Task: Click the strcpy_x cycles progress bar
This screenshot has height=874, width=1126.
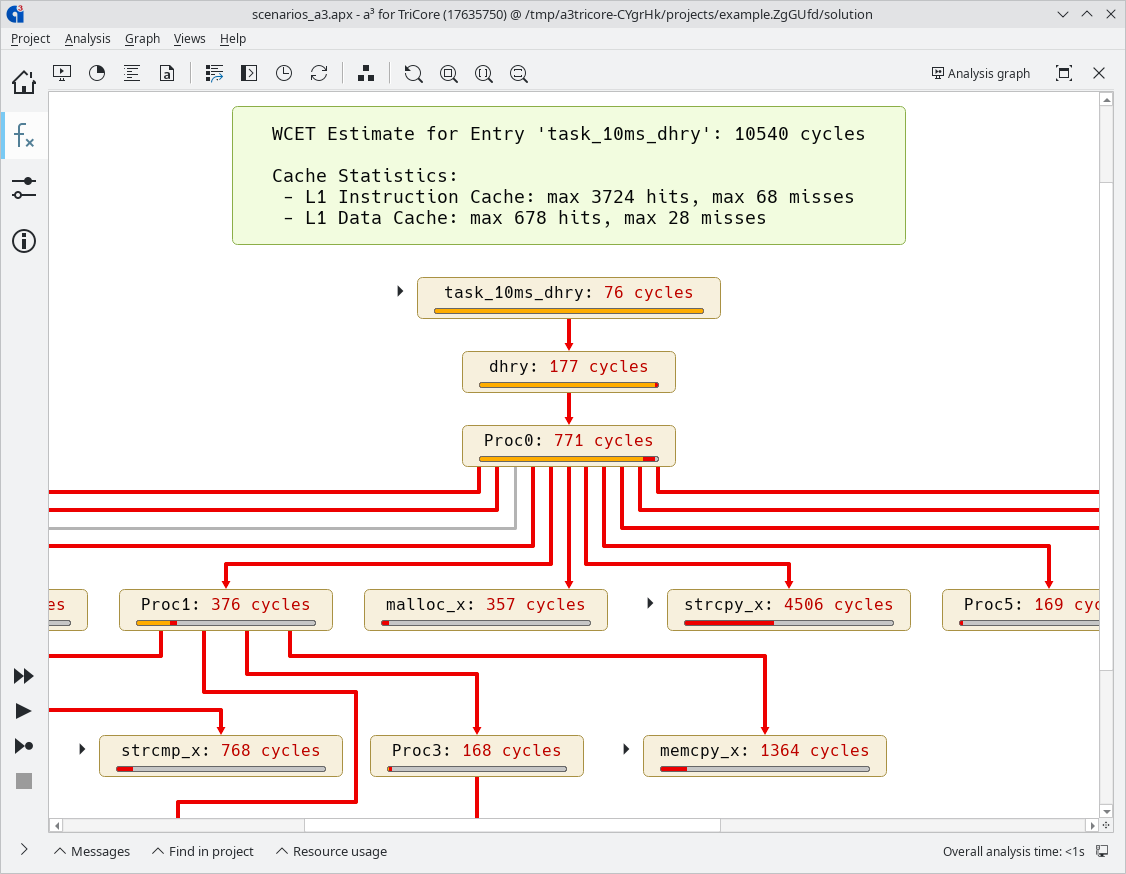Action: pos(788,623)
